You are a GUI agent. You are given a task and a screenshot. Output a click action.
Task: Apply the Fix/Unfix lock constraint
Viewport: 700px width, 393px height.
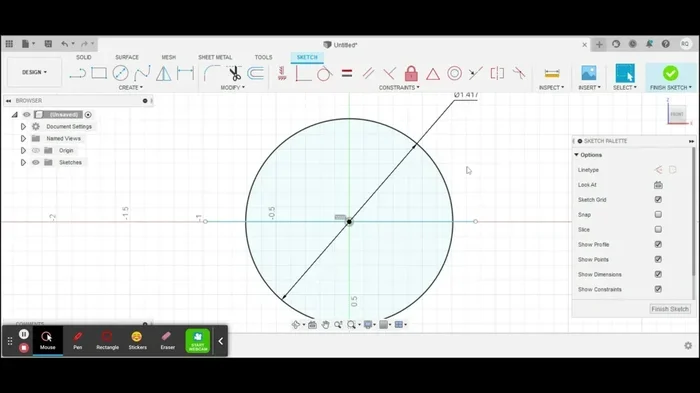pos(411,73)
